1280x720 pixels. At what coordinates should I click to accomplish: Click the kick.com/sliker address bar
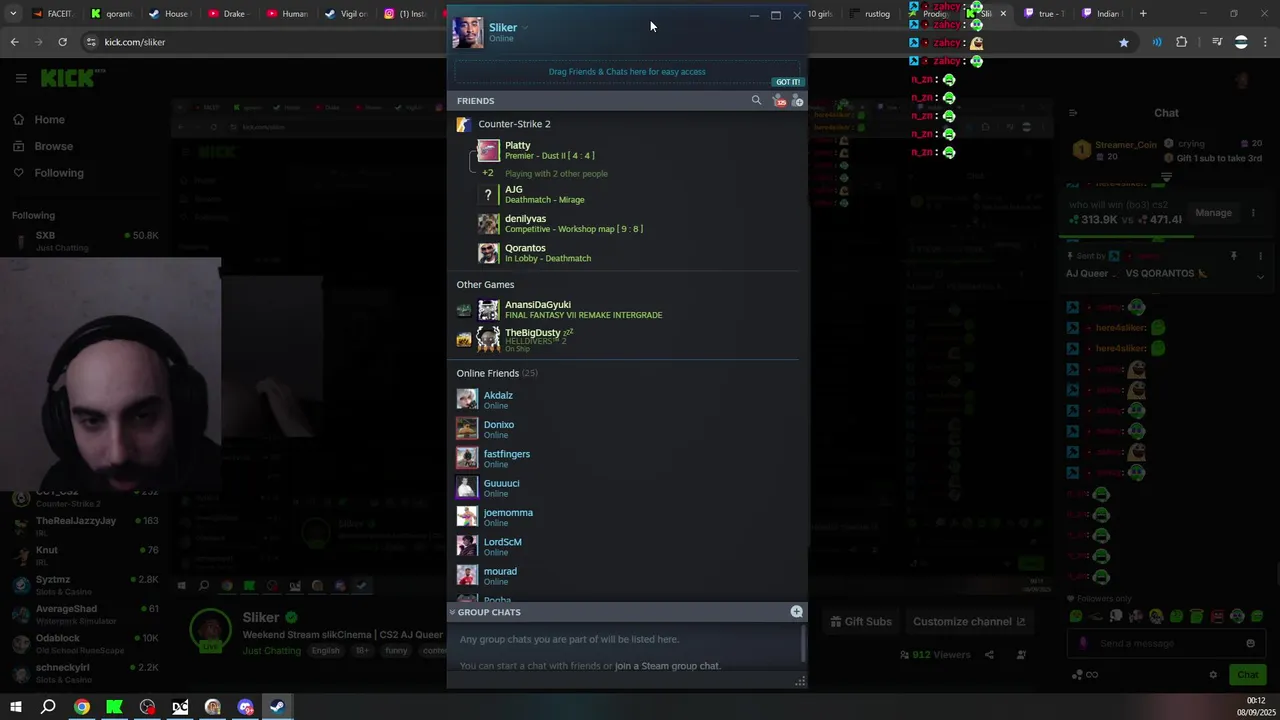pyautogui.click(x=134, y=42)
